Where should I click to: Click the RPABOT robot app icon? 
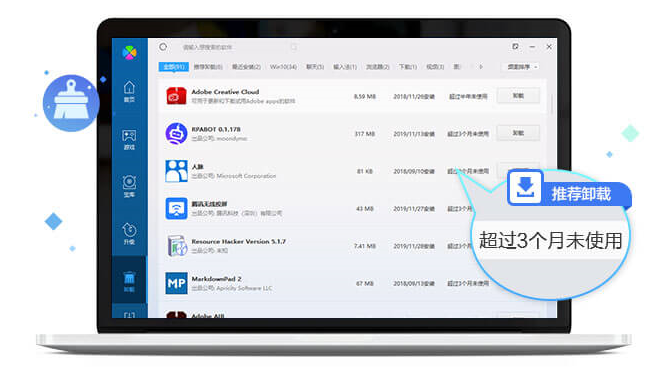[x=176, y=133]
